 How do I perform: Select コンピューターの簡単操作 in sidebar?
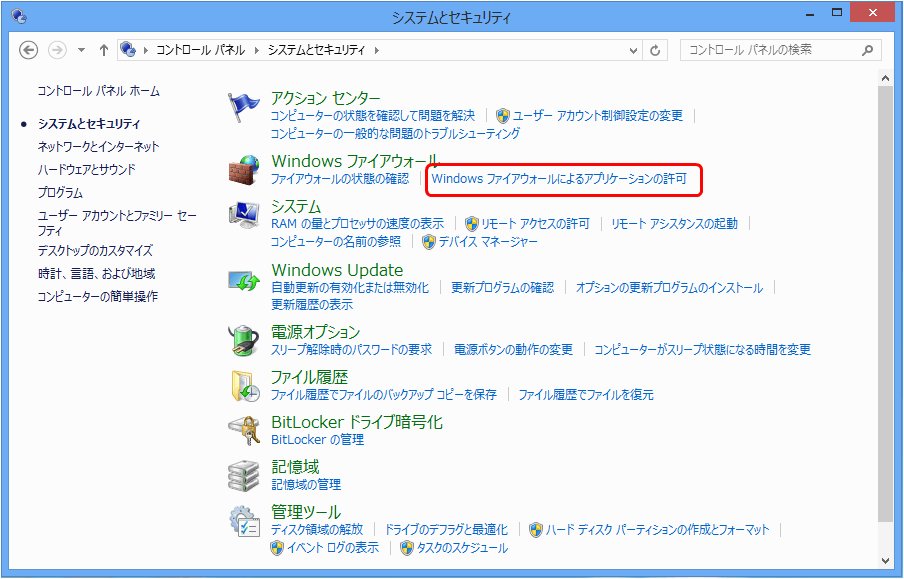pyautogui.click(x=97, y=296)
